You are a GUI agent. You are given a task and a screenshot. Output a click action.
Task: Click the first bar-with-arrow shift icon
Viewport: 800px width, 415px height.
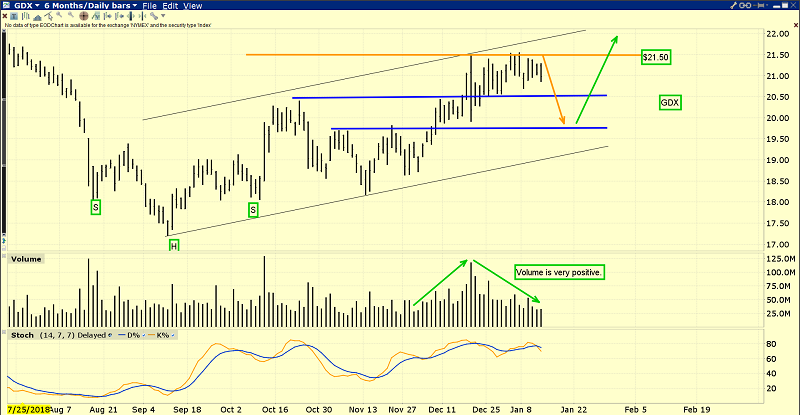click(107, 16)
